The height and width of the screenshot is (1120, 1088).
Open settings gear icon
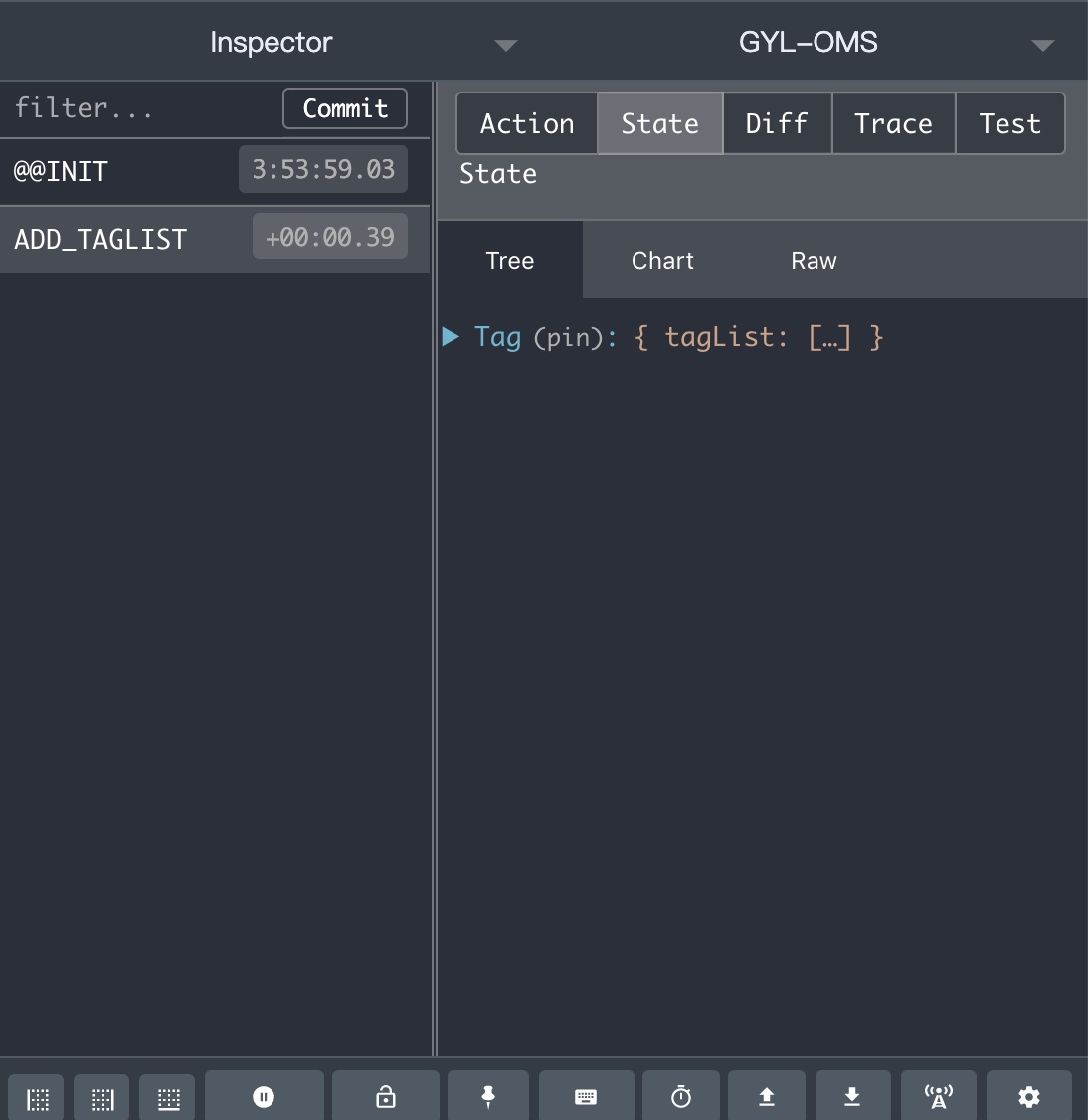[1028, 1096]
